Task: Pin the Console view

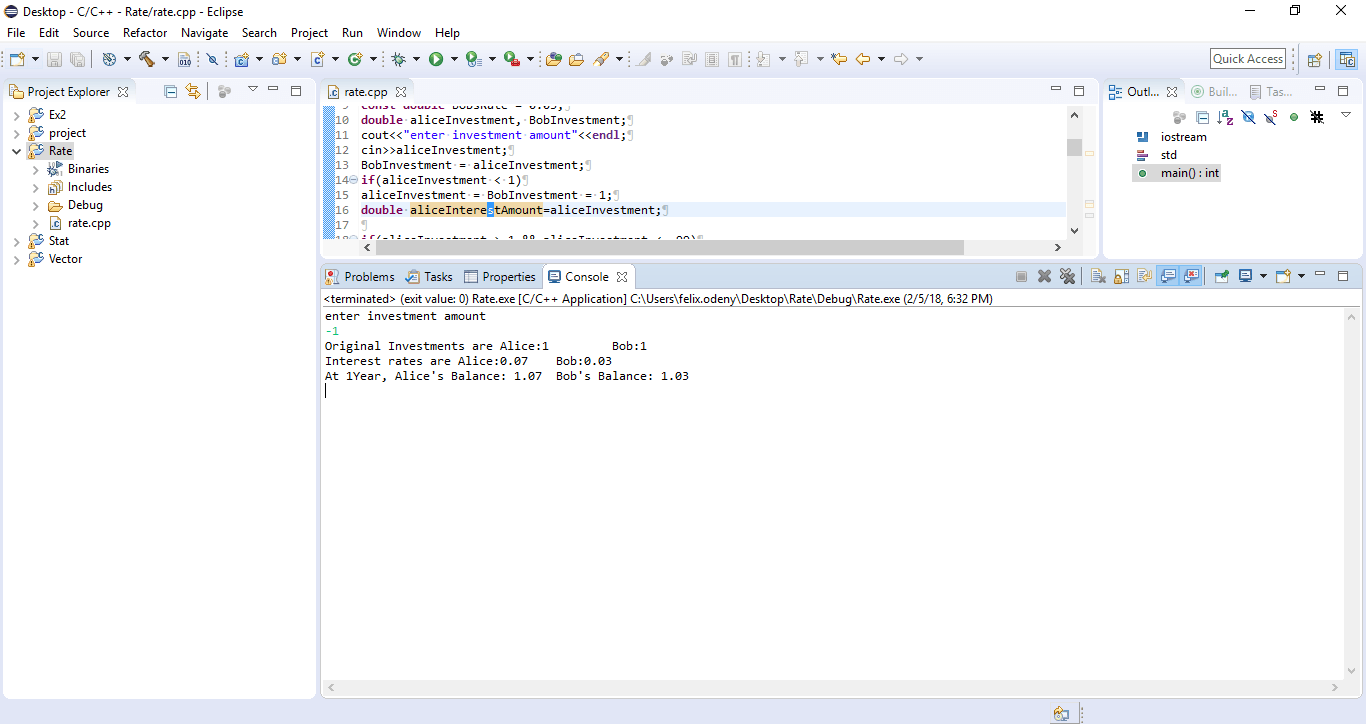Action: [x=1222, y=276]
